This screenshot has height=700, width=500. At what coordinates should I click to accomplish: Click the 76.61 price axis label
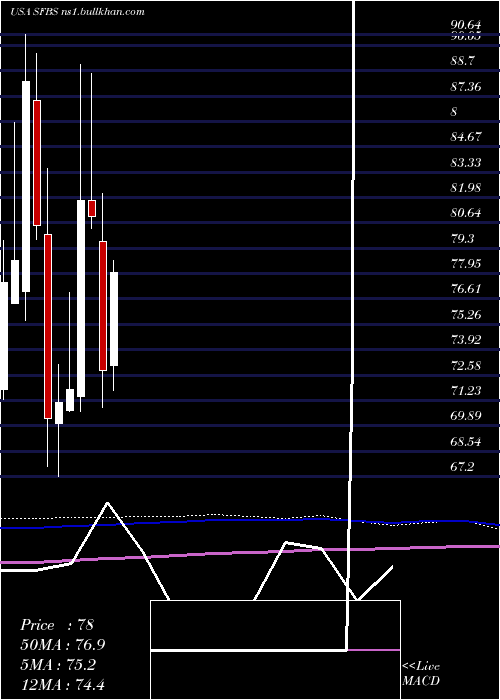tap(466, 288)
